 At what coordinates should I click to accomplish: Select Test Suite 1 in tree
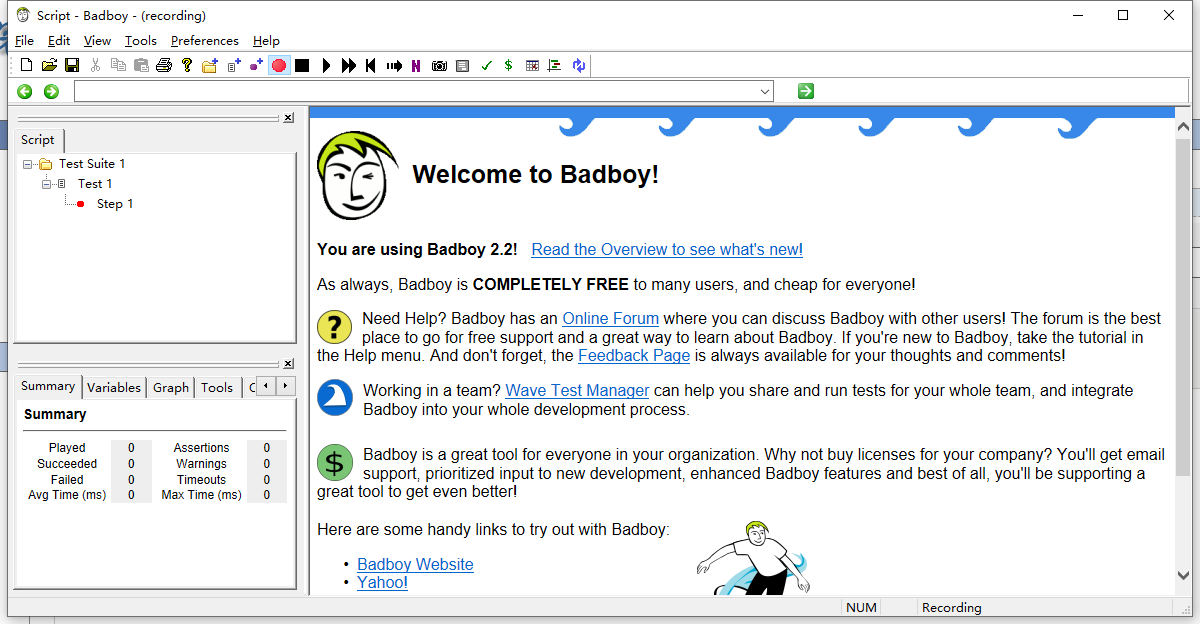92,164
